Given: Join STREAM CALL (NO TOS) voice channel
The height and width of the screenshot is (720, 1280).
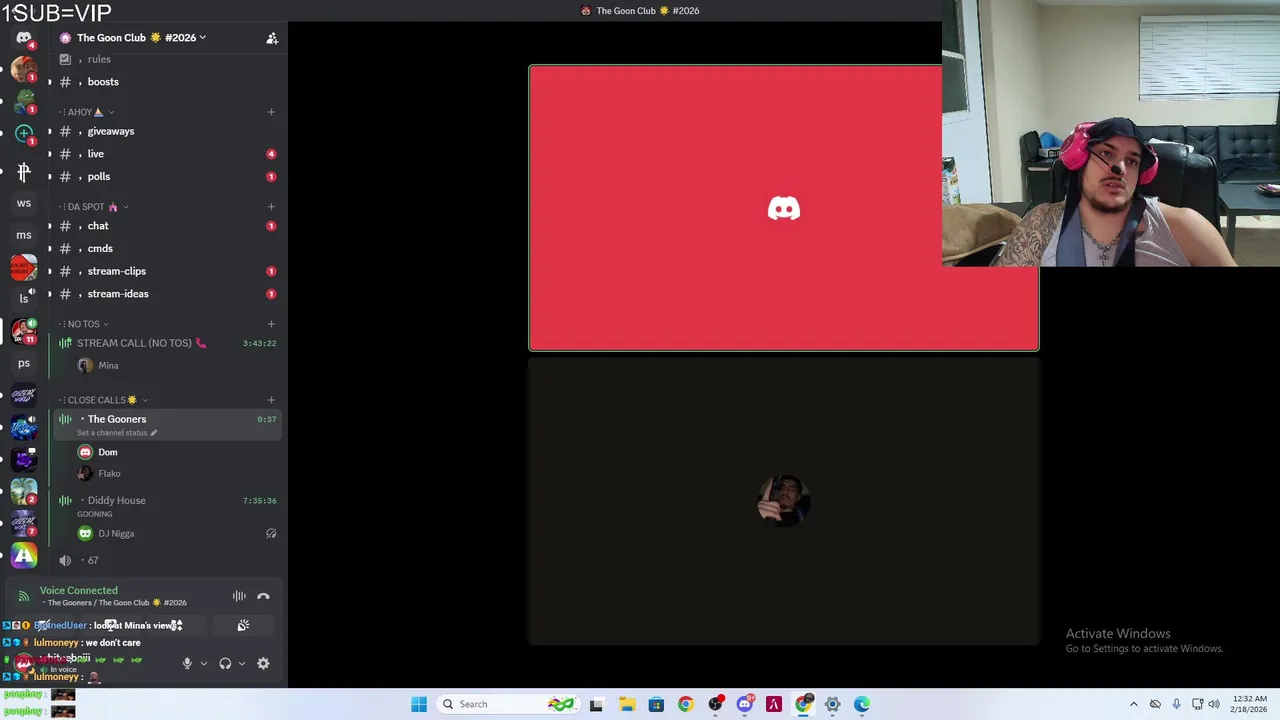Looking at the screenshot, I should coord(167,343).
